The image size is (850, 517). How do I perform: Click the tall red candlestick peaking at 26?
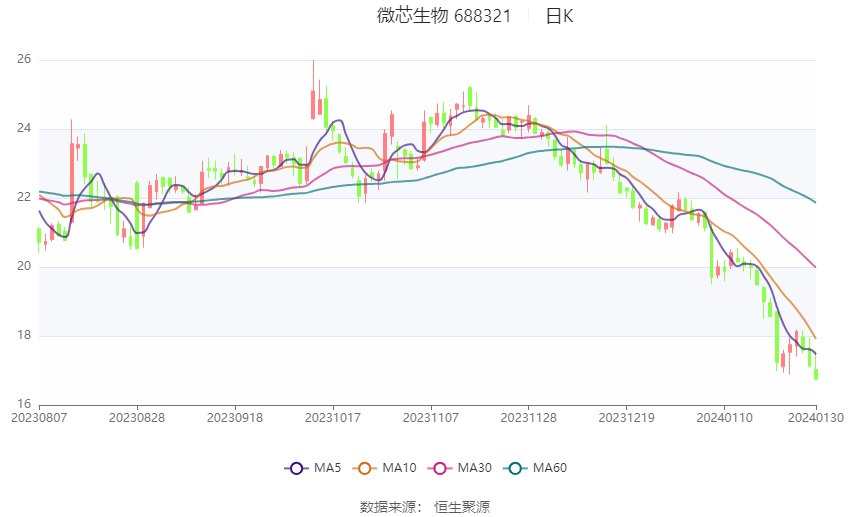(313, 90)
